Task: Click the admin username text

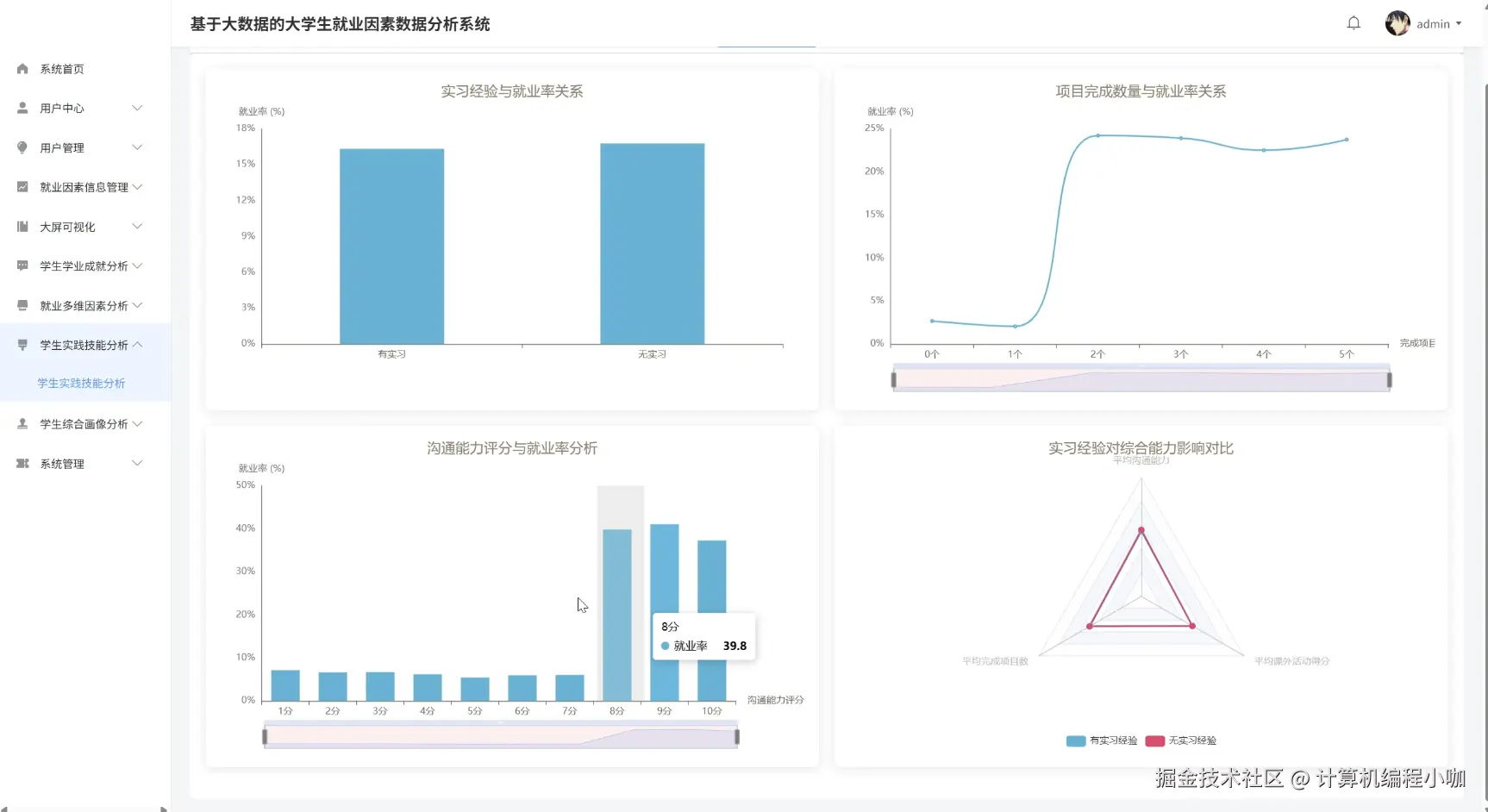Action: pyautogui.click(x=1433, y=24)
